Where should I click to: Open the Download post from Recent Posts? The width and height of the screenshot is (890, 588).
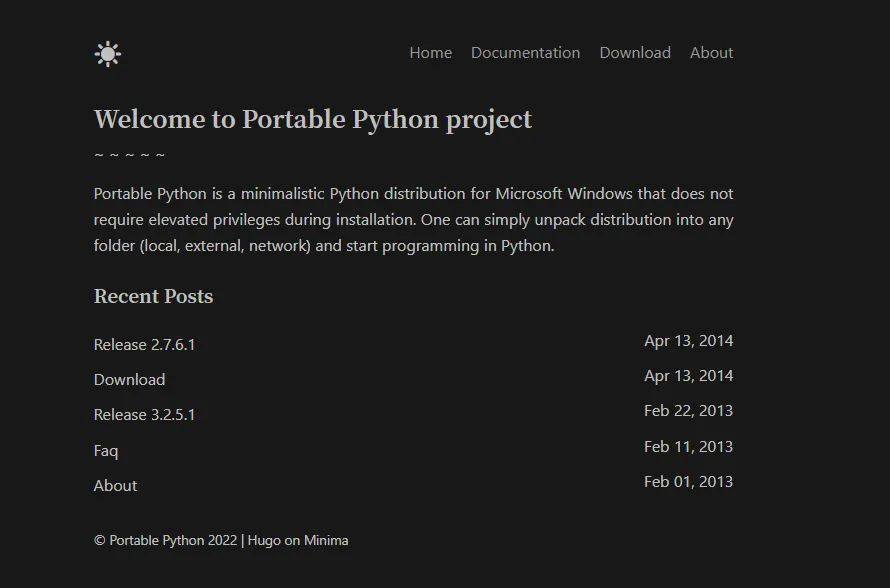click(x=129, y=379)
